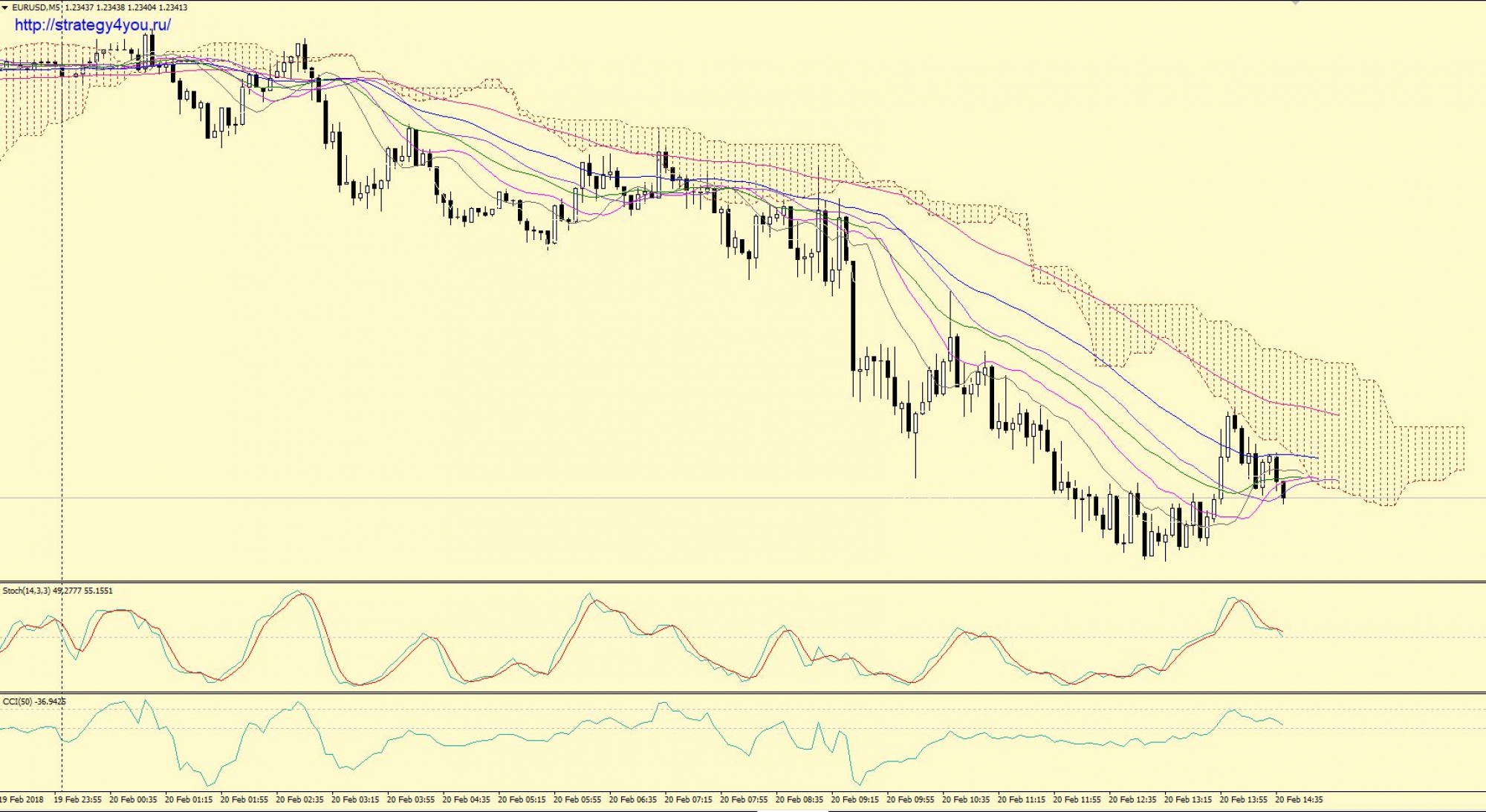Click the 20 Feb 10:35 time label
This screenshot has width=1486, height=812.
click(966, 800)
